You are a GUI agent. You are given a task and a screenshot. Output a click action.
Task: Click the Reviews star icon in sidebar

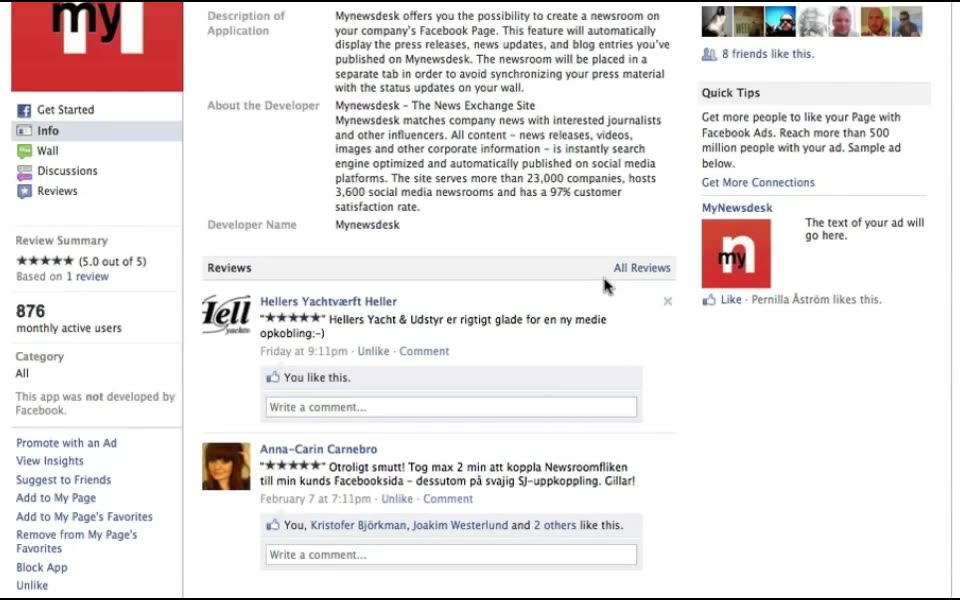[24, 192]
